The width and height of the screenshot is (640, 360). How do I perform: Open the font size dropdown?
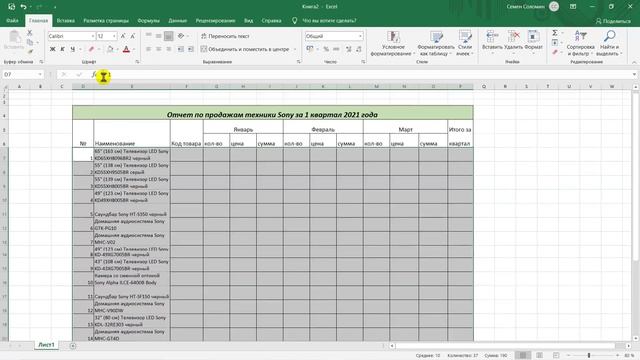[114, 36]
